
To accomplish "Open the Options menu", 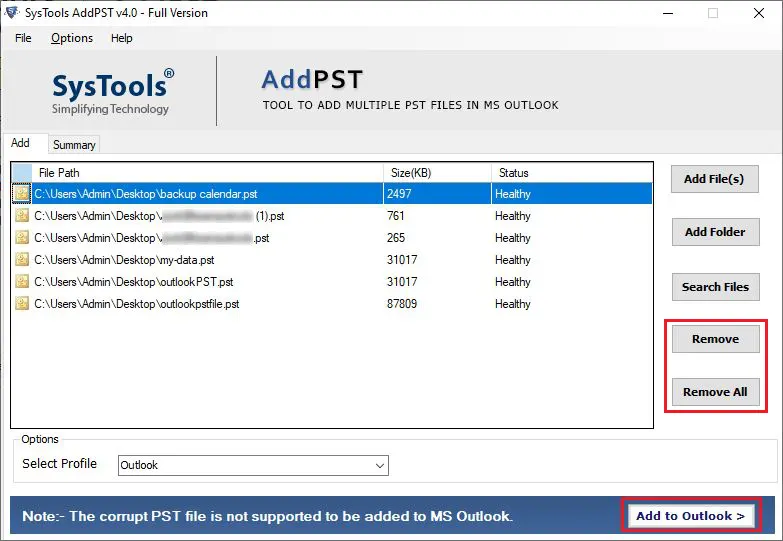I will click(72, 38).
